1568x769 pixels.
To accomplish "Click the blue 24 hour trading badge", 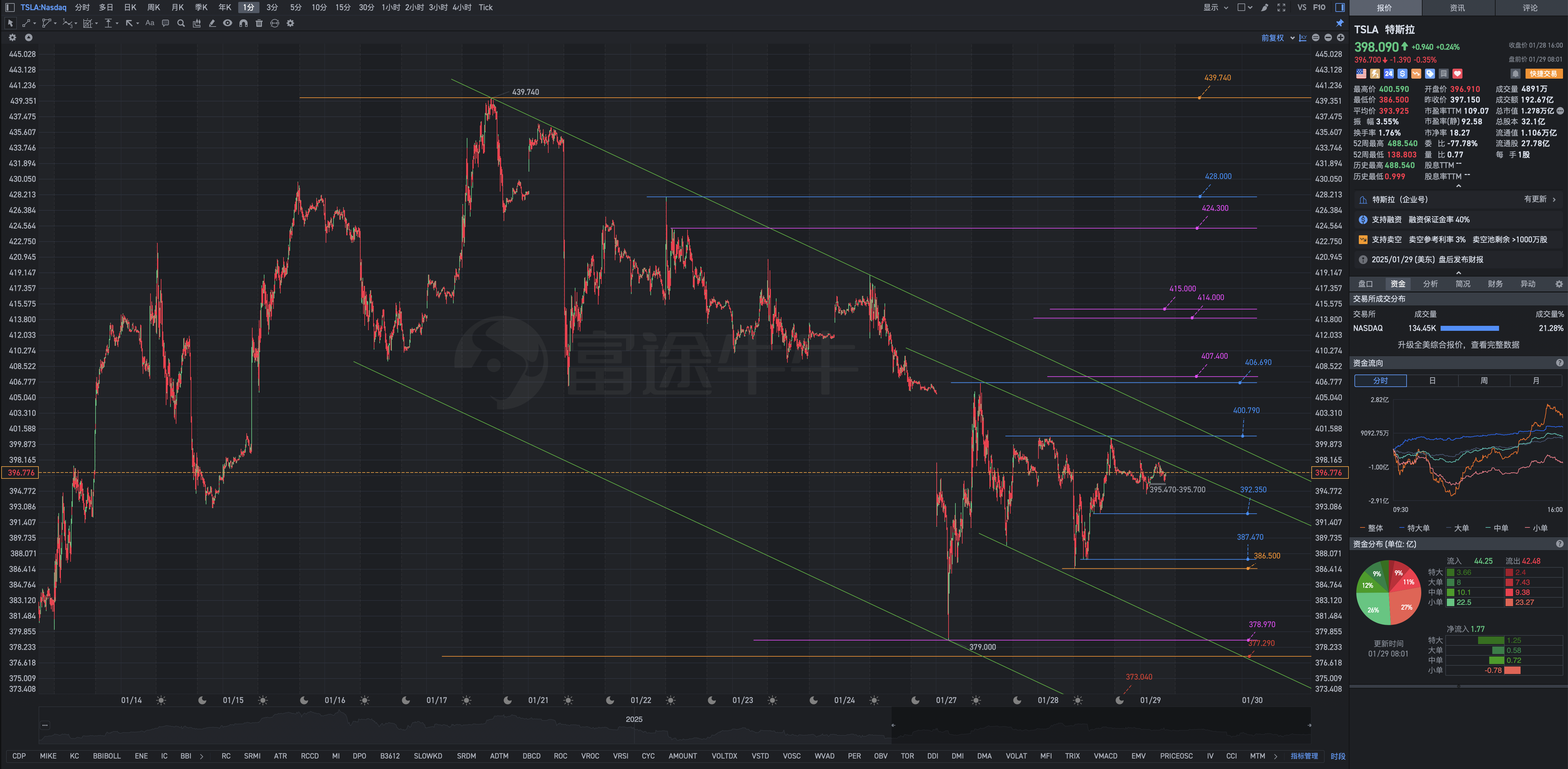I will [1388, 74].
